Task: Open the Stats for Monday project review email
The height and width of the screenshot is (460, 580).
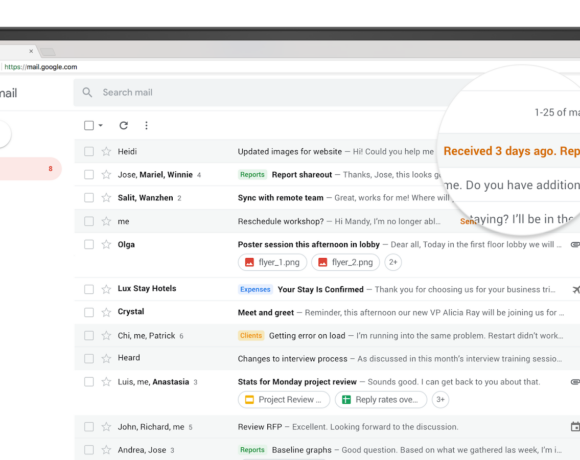Action: [327, 393]
